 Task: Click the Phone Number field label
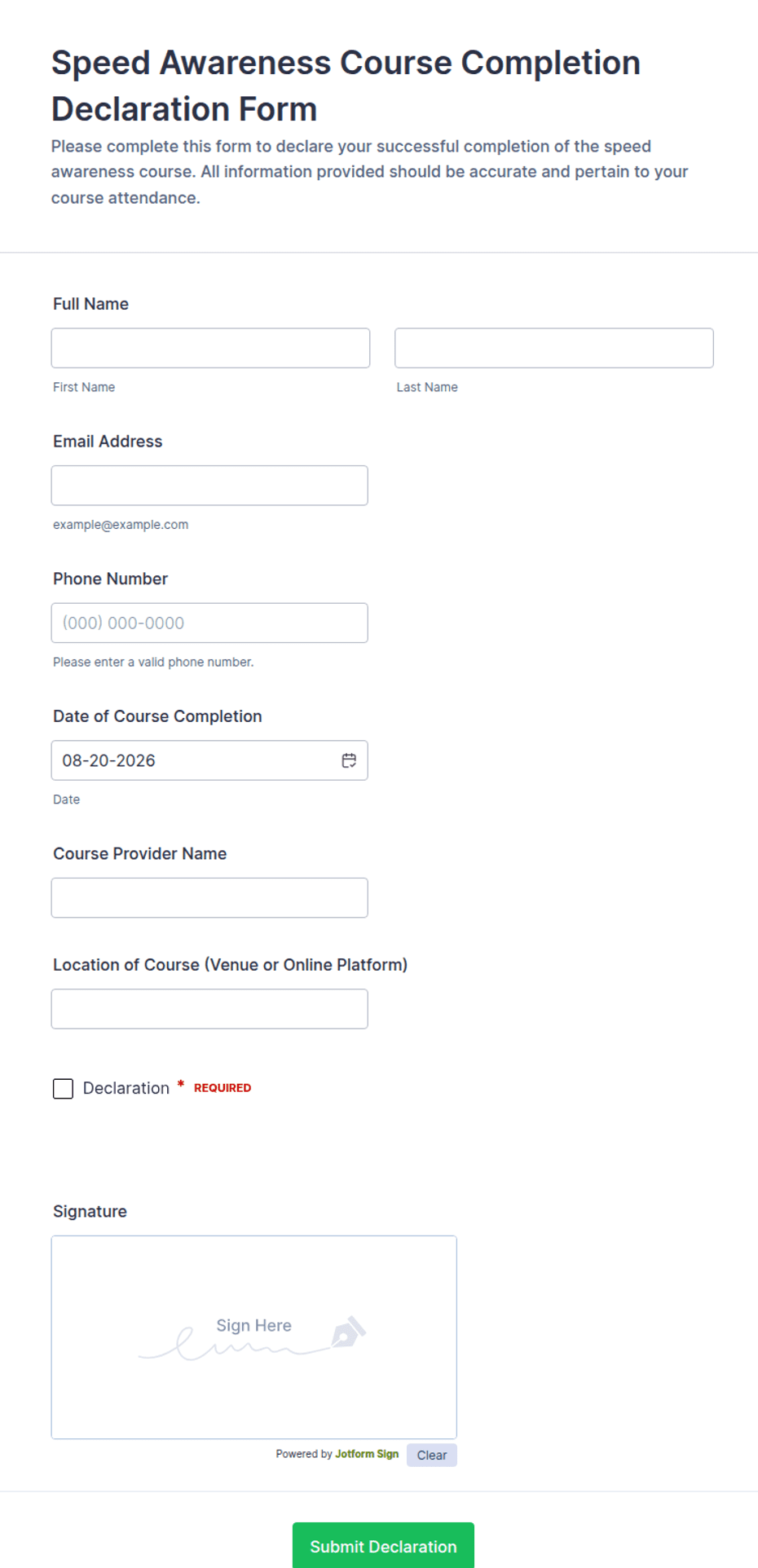[x=110, y=579]
